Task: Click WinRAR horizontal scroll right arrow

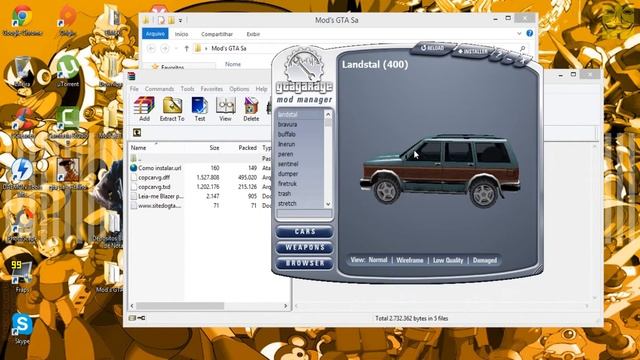Action: pos(285,306)
